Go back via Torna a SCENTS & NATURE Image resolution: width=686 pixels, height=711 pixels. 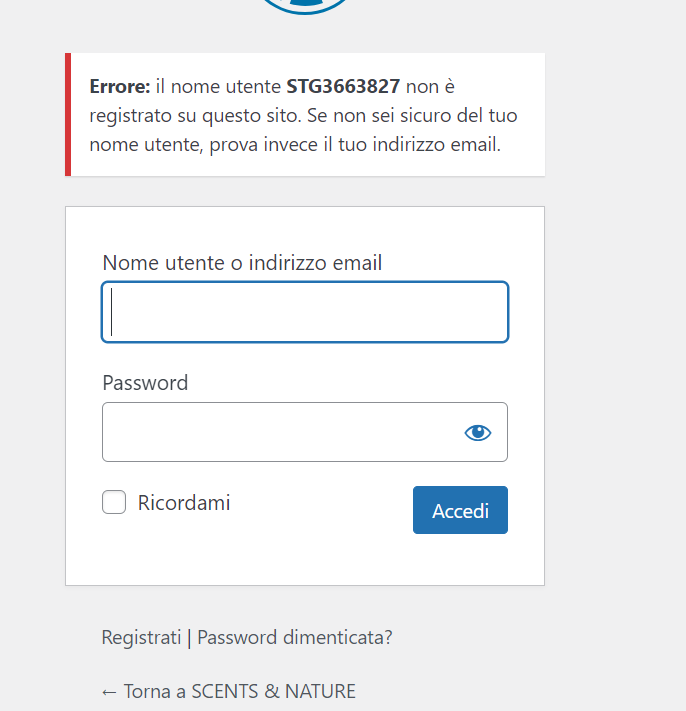click(x=239, y=691)
